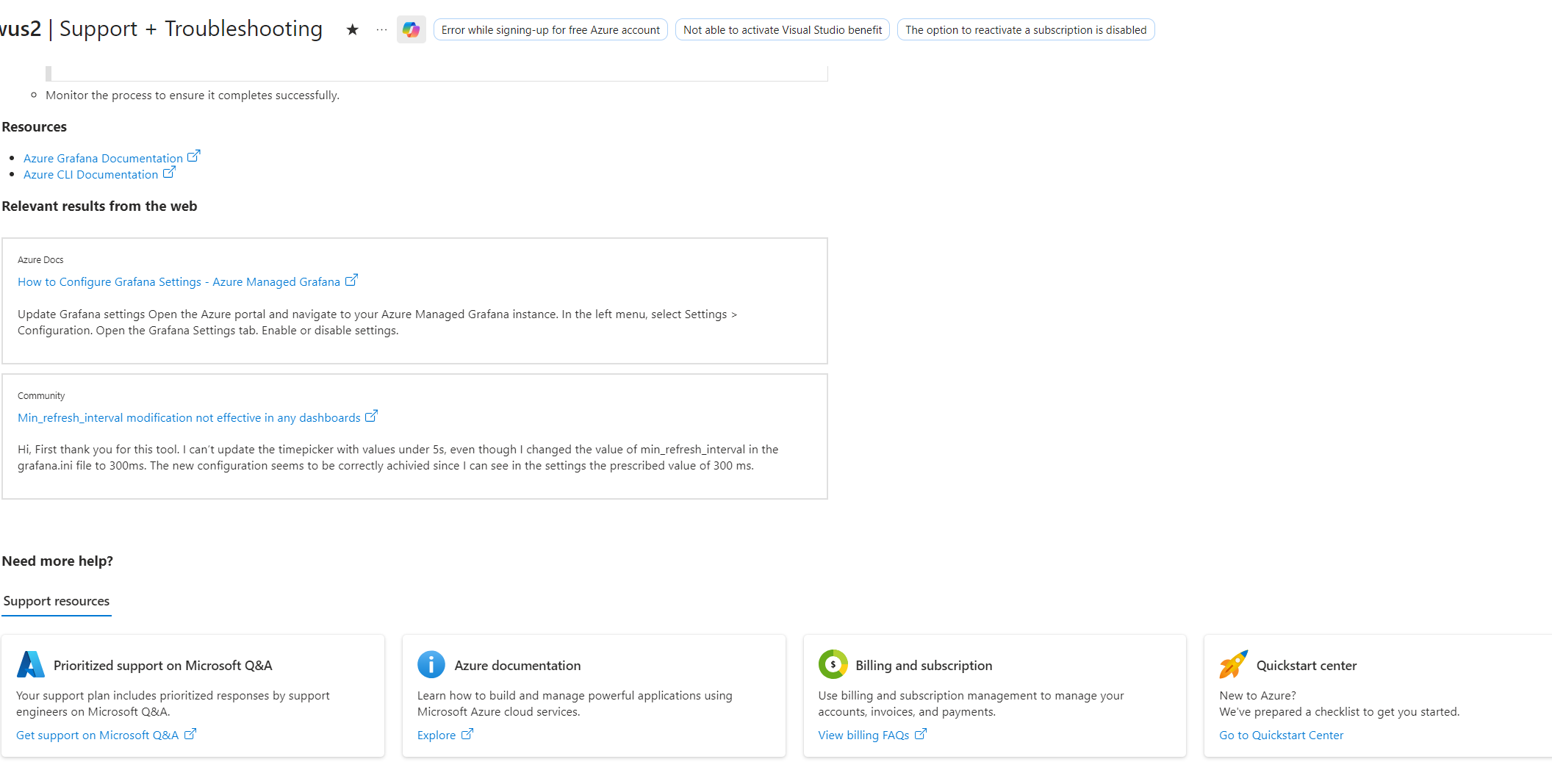Image resolution: width=1552 pixels, height=784 pixels.
Task: Open the more options ellipsis menu
Action: coord(381,29)
